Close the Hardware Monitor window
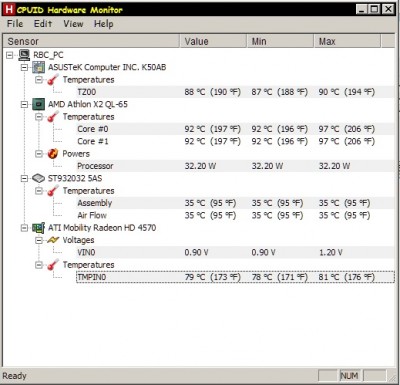 click(x=388, y=9)
